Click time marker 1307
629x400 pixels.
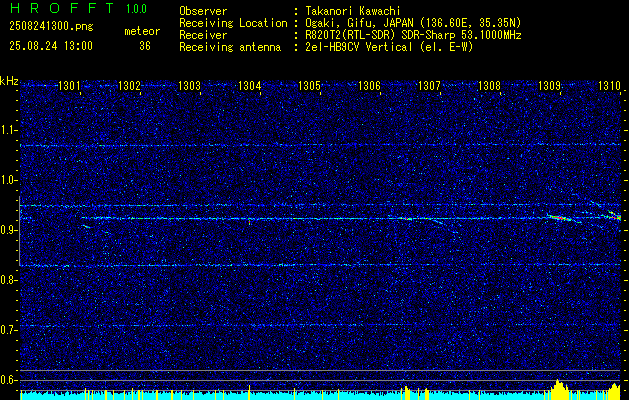pos(429,85)
